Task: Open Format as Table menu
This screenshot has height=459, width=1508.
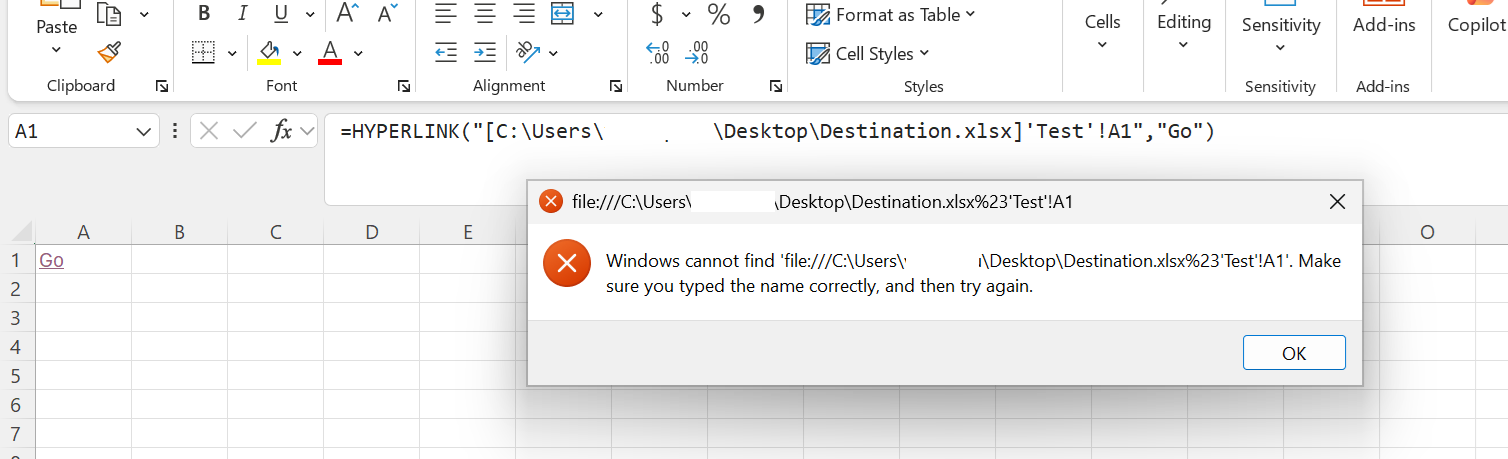Action: coord(890,14)
